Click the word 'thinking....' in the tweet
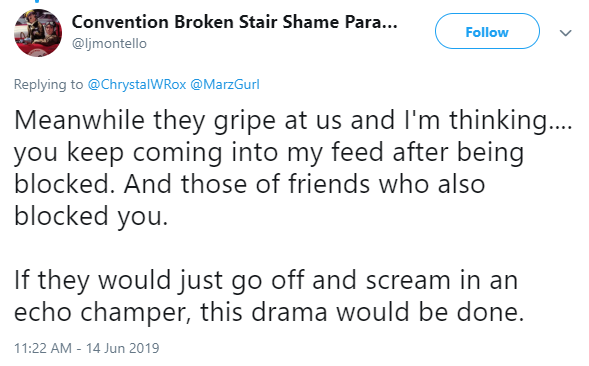589x366 pixels. [x=511, y=121]
